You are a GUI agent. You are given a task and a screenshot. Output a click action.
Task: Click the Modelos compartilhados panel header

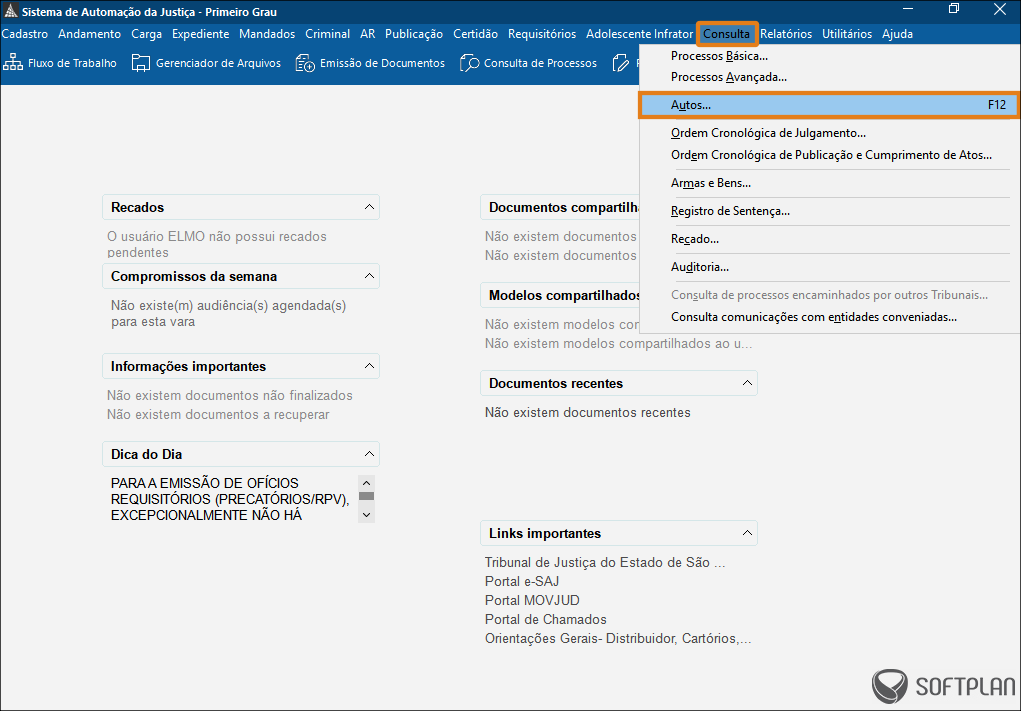pos(560,295)
